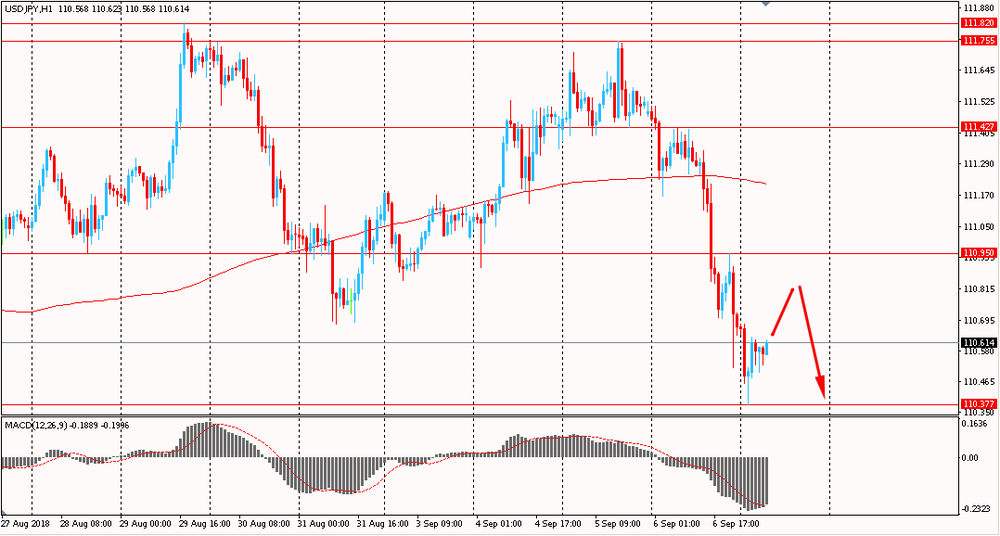Click the 110.465 value on price axis
Screen dimensions: 1000x536
point(980,382)
